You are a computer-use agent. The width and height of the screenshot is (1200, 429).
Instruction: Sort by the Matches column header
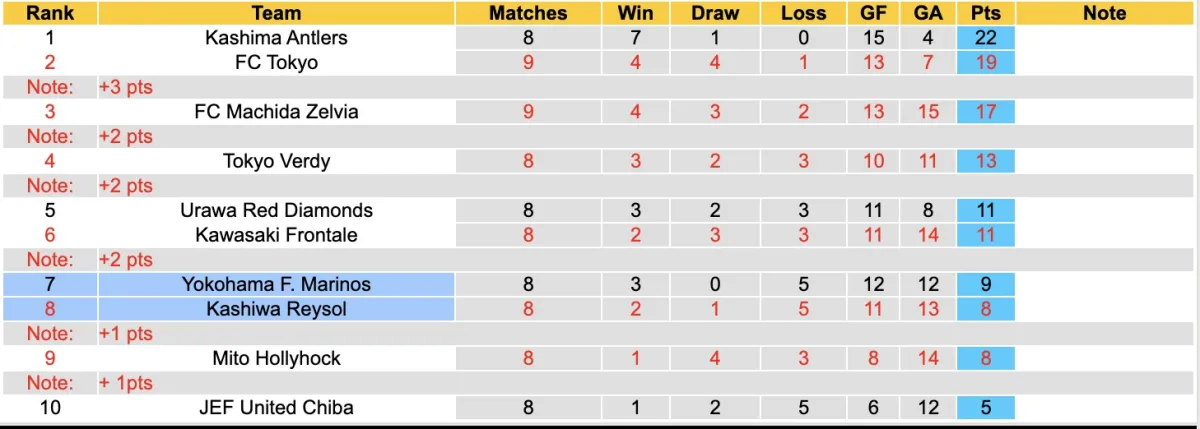[x=527, y=13]
